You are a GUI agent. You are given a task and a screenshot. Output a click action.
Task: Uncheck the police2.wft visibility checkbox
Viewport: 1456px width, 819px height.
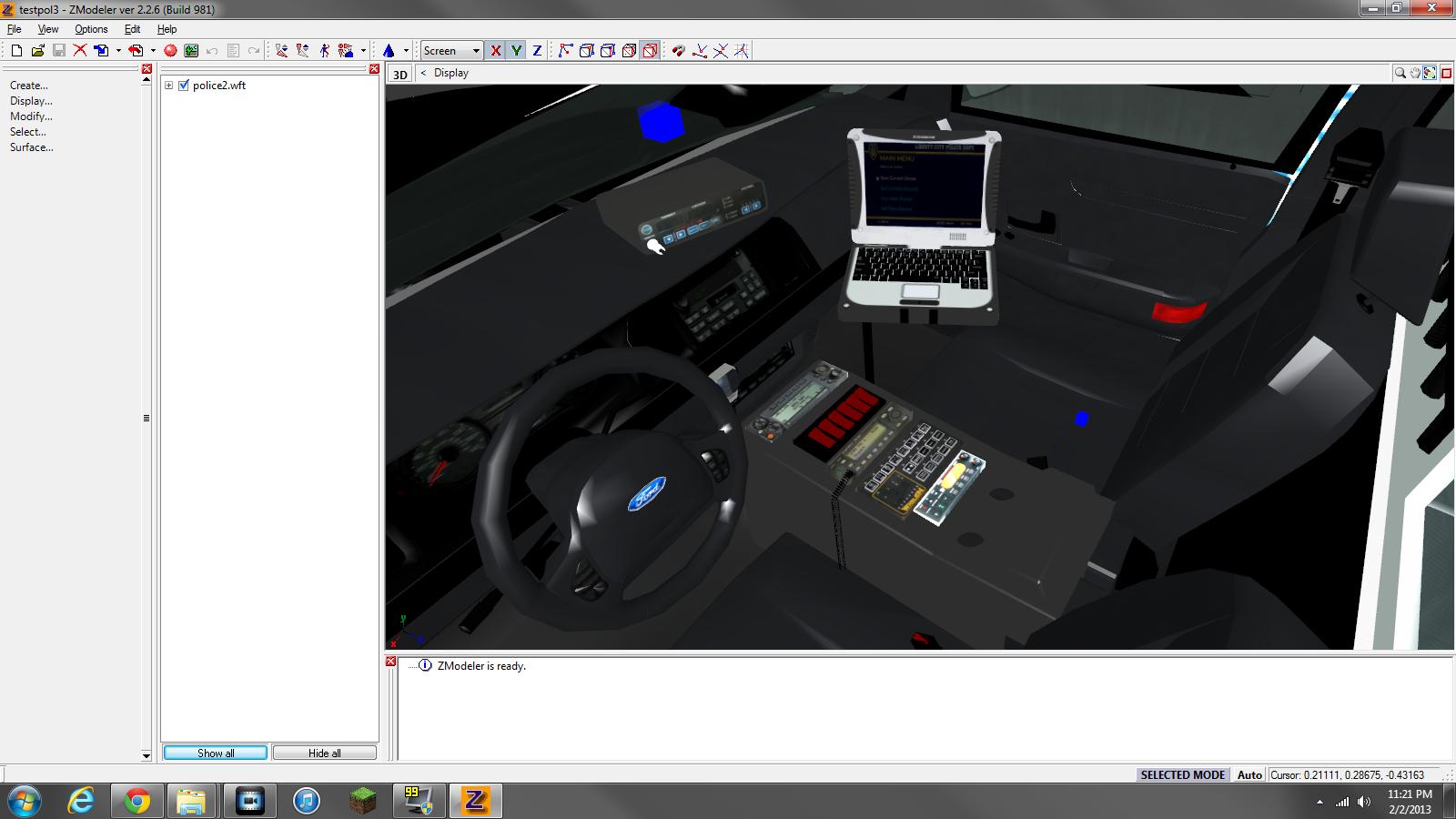coord(184,86)
